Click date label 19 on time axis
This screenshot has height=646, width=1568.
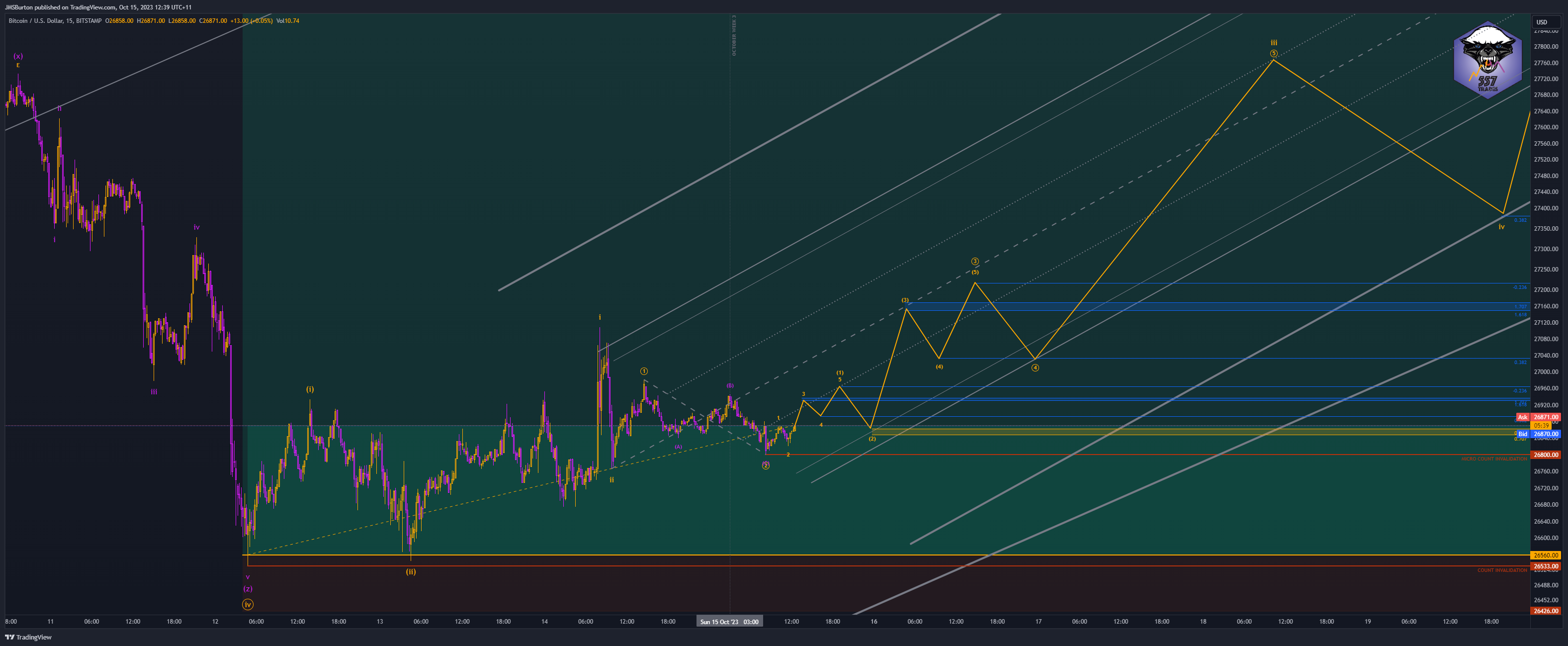[1368, 622]
